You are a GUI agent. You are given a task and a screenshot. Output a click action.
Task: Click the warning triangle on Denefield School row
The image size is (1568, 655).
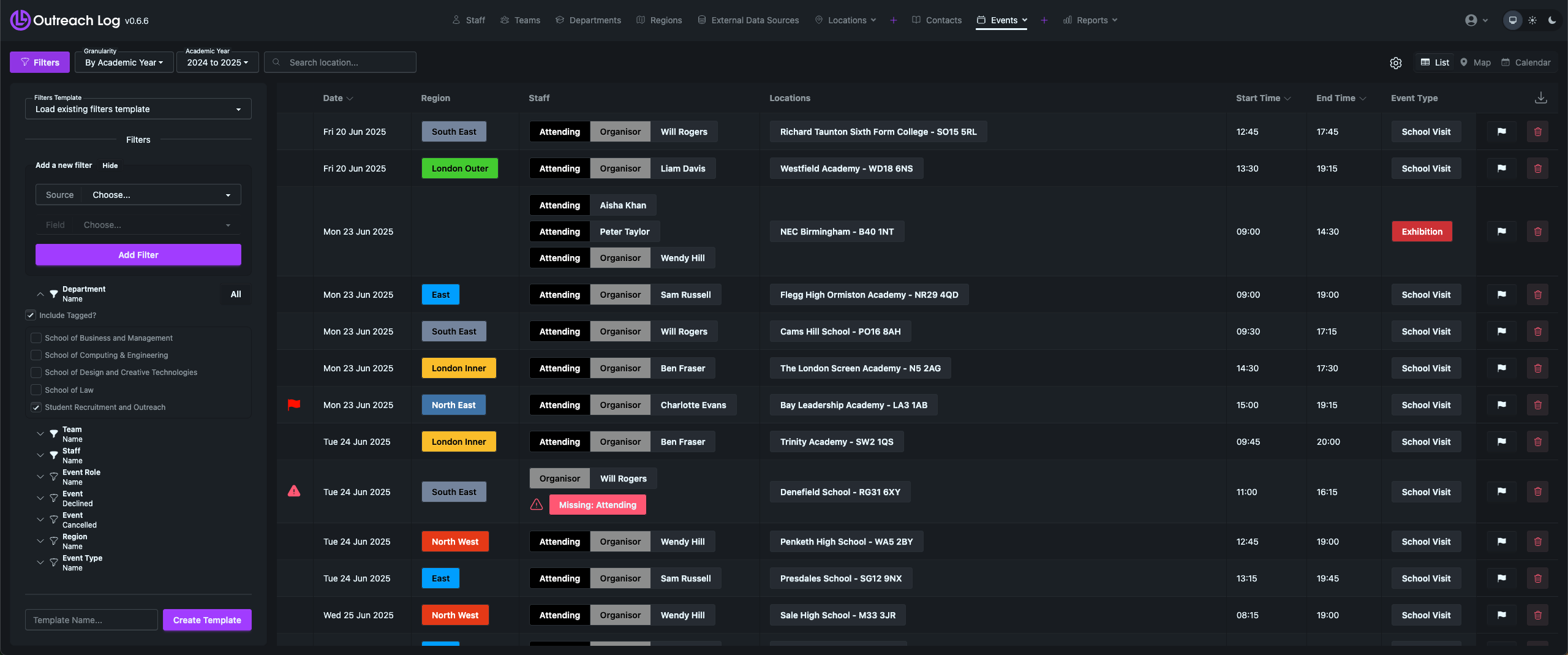[294, 491]
